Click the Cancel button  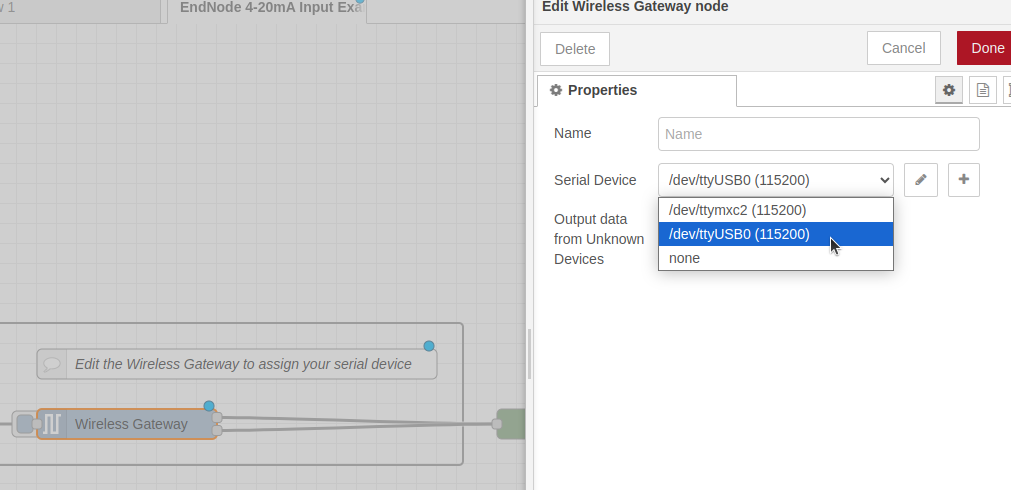click(x=903, y=48)
